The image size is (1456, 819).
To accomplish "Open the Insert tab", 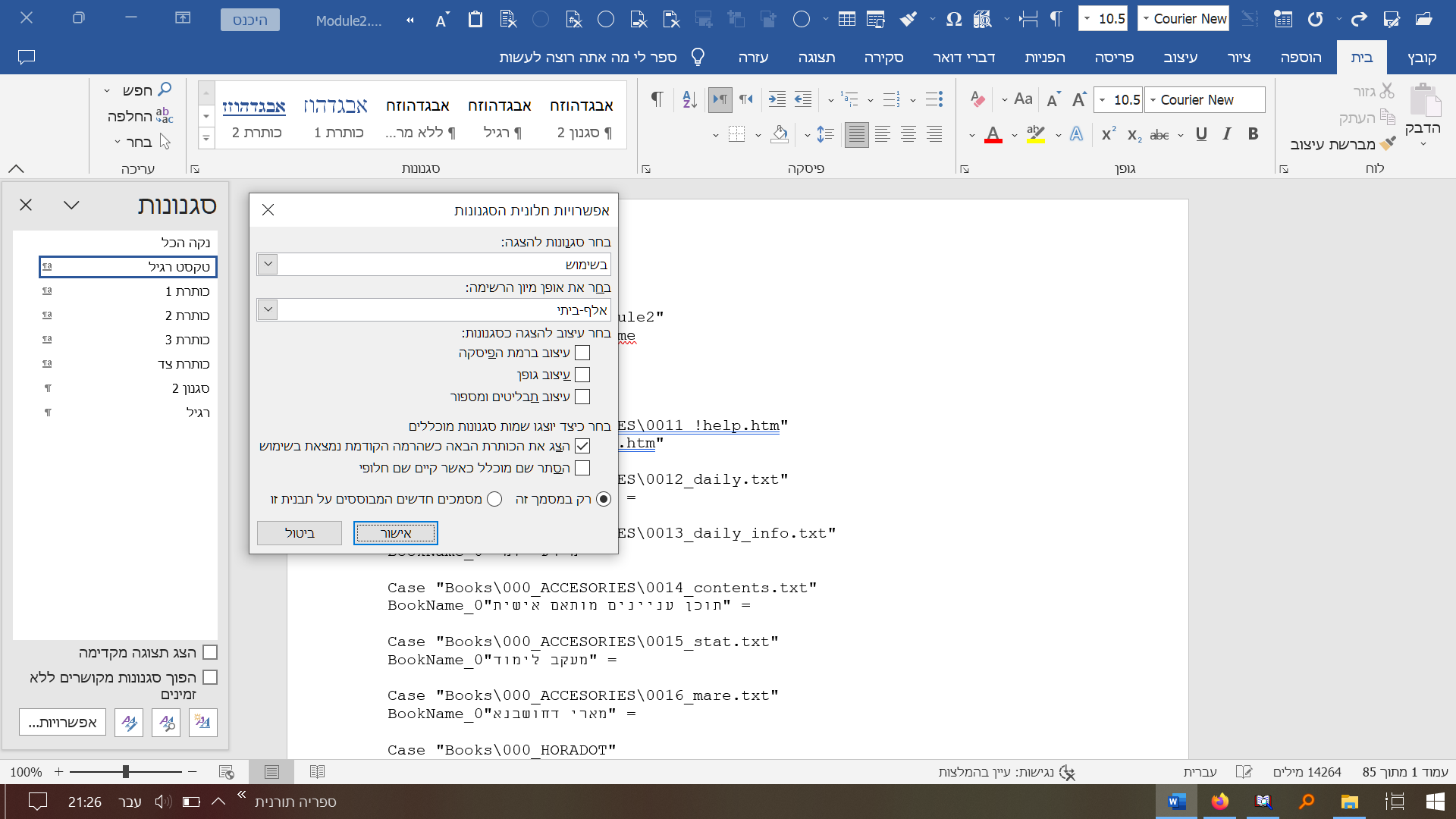I will (x=1301, y=57).
